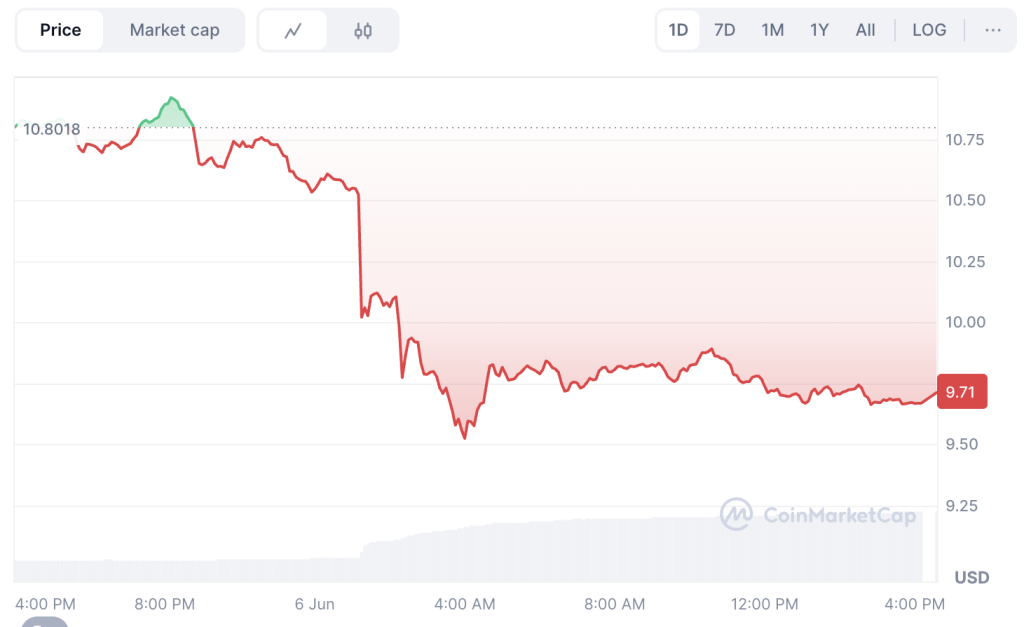Viewport: 1024px width, 627px height.
Task: Choose the 7D time range
Action: click(724, 30)
